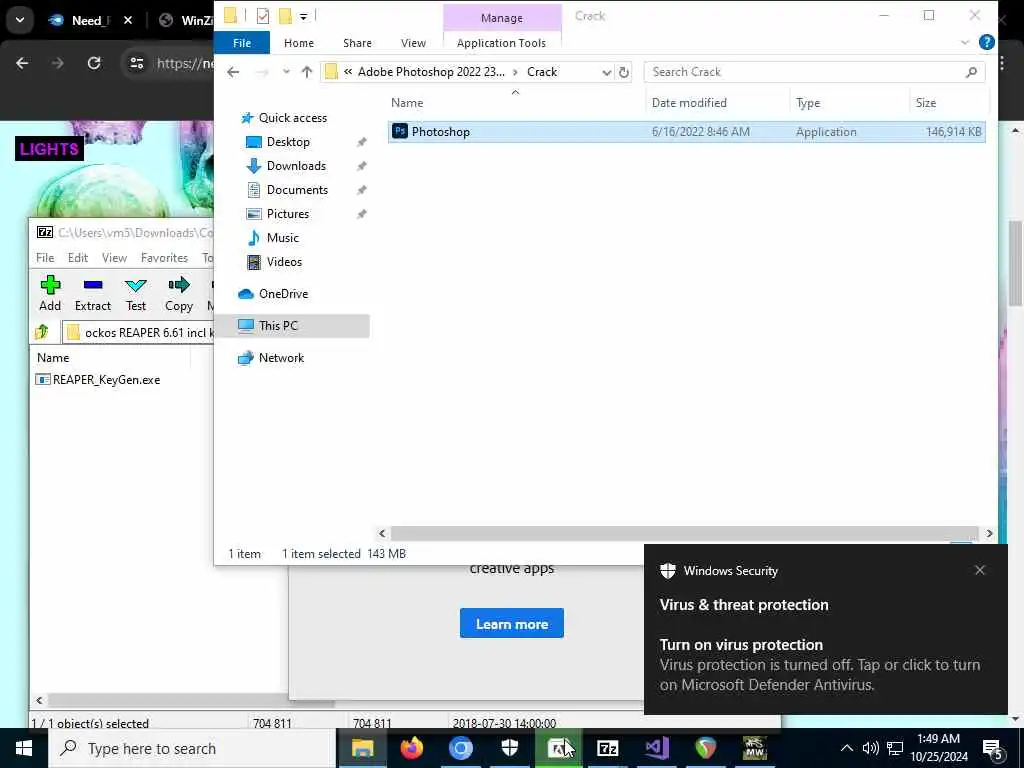Open browser tab search dropdown
The image size is (1024, 768).
pyautogui.click(x=20, y=20)
